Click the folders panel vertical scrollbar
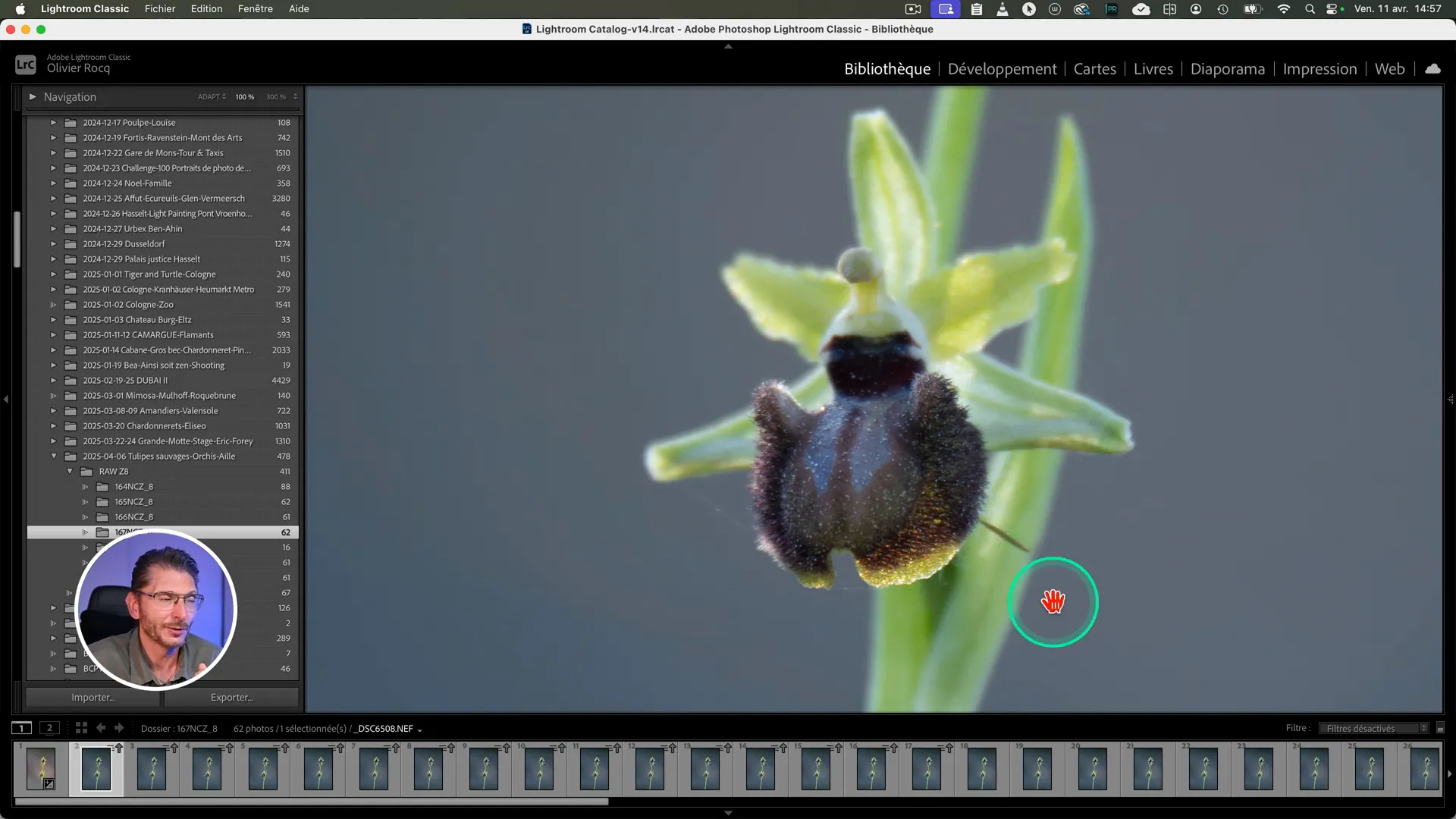This screenshot has height=819, width=1456. pos(17,239)
